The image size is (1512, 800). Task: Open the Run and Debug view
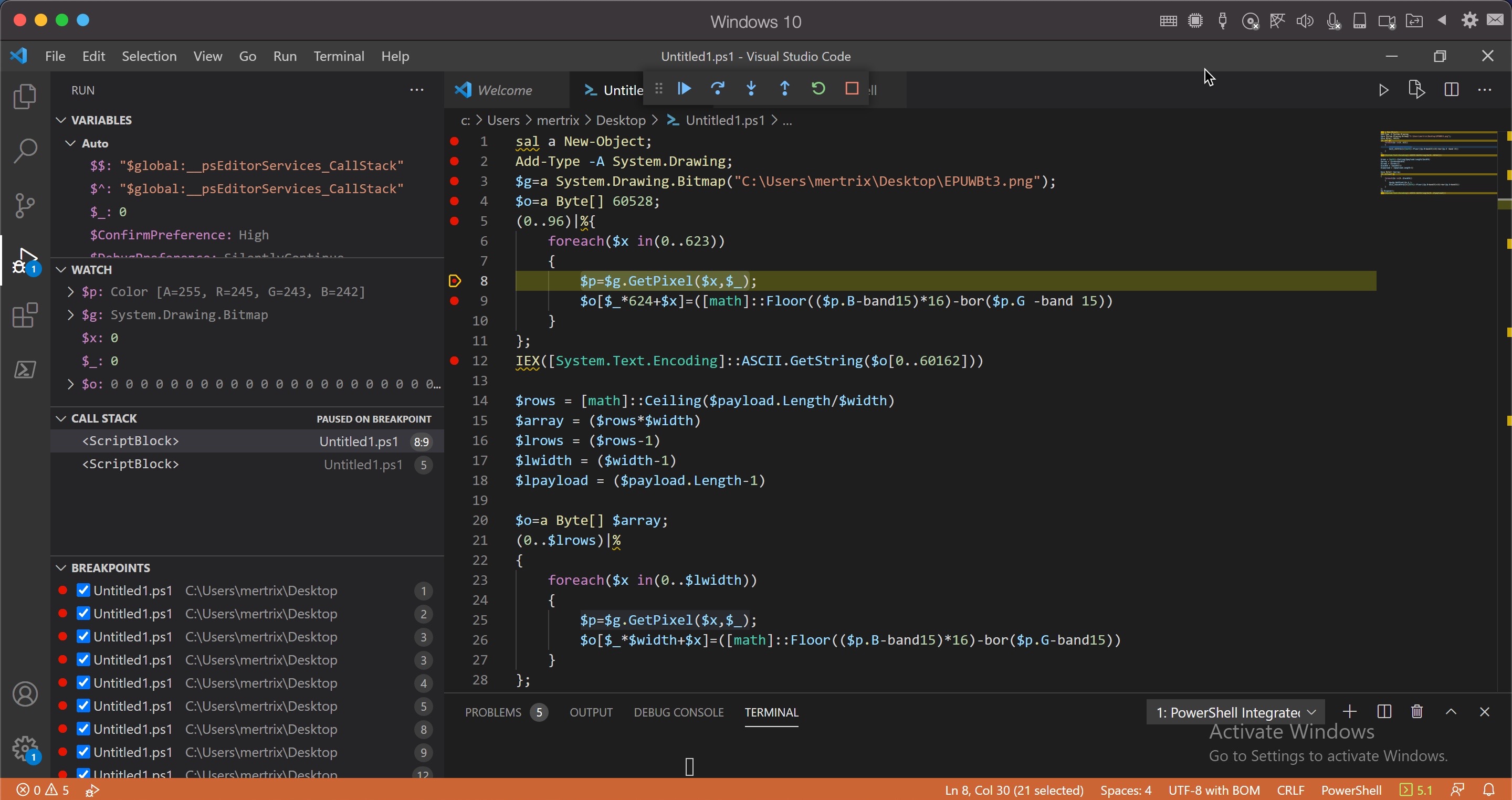click(25, 260)
